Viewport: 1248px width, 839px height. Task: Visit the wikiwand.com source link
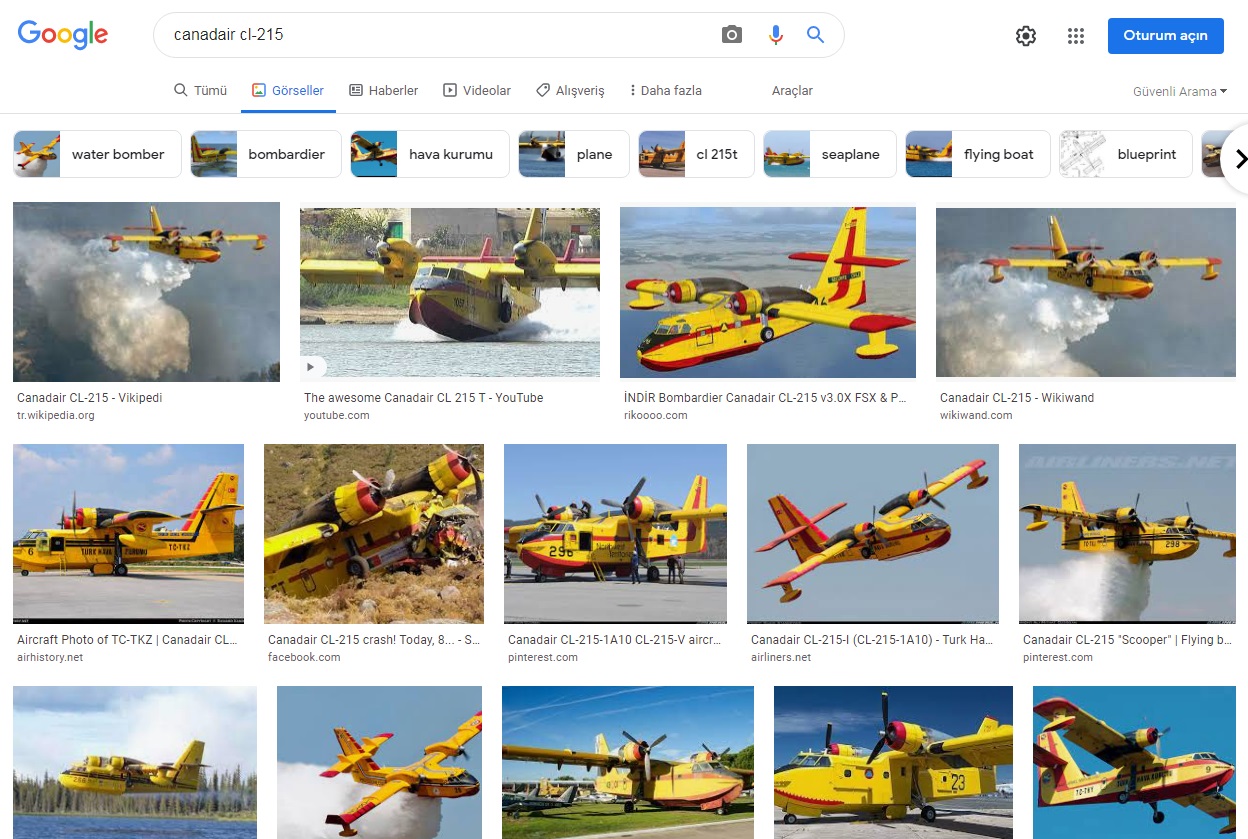(976, 415)
